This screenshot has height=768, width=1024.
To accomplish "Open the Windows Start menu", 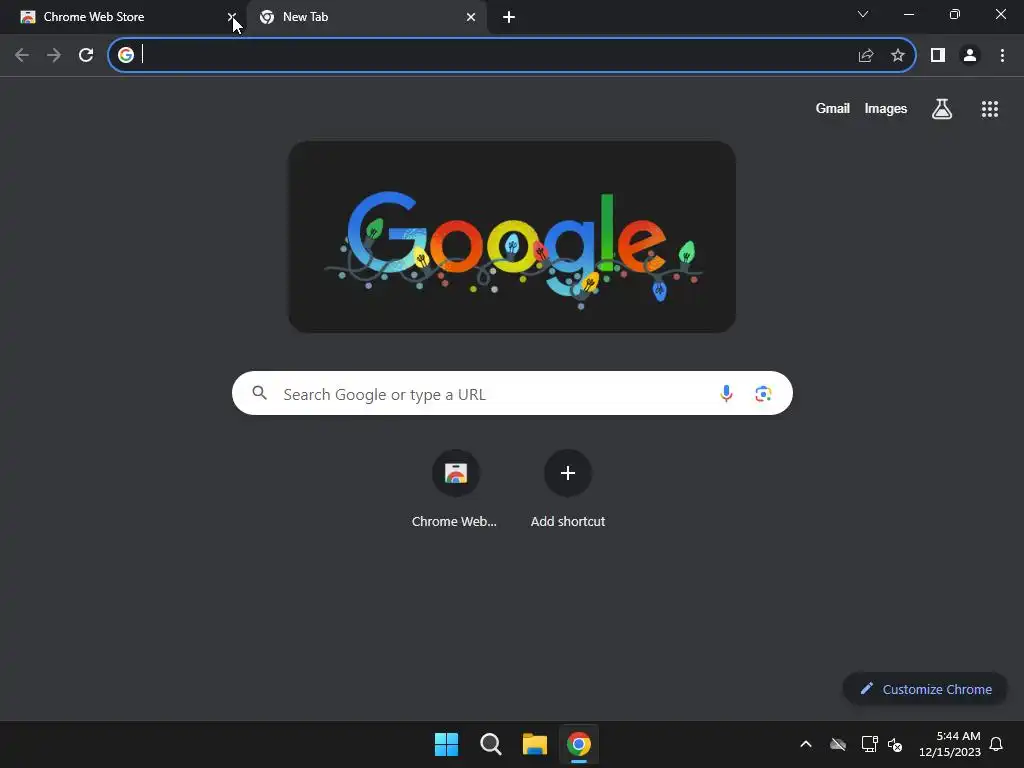I will [447, 744].
